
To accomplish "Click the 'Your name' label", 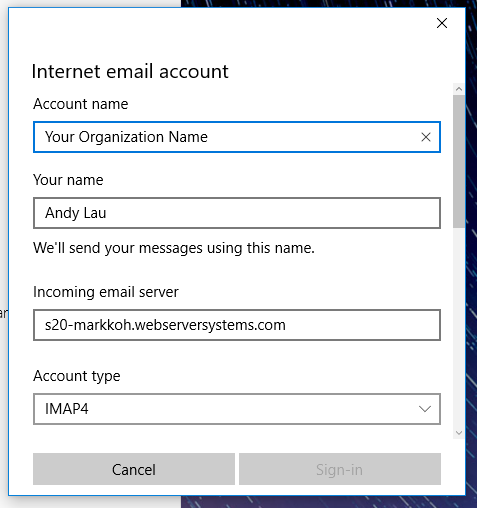I will point(68,180).
